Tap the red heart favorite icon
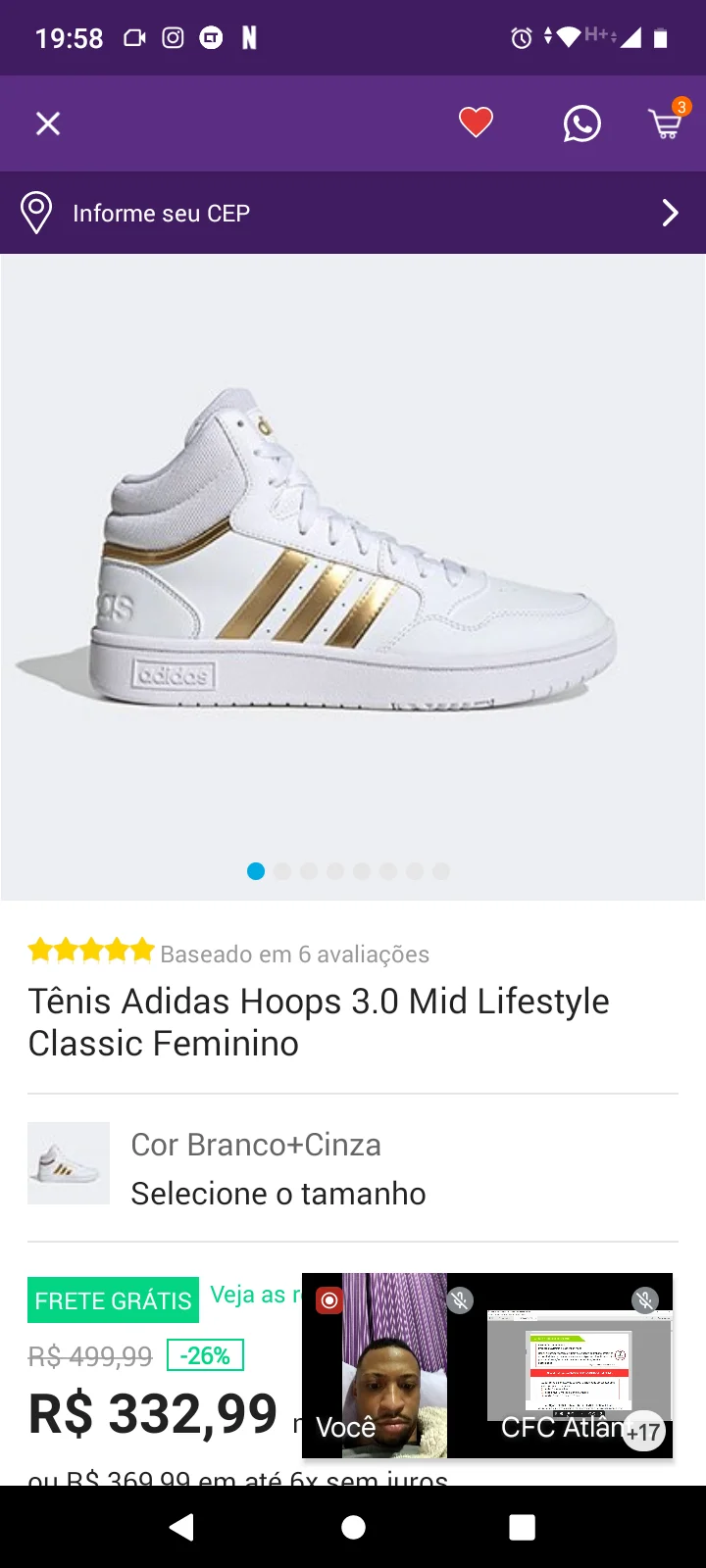 [476, 122]
